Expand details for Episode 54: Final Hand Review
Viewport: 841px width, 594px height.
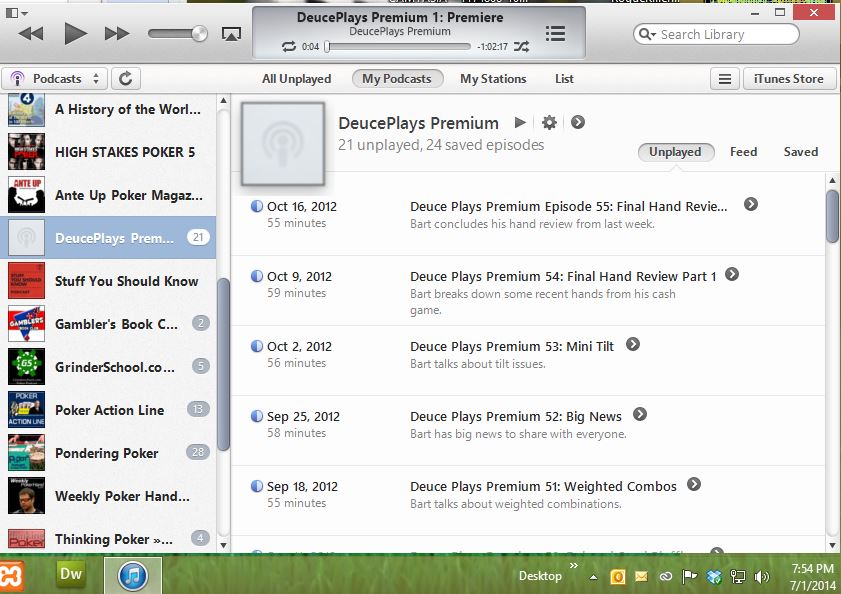point(733,273)
